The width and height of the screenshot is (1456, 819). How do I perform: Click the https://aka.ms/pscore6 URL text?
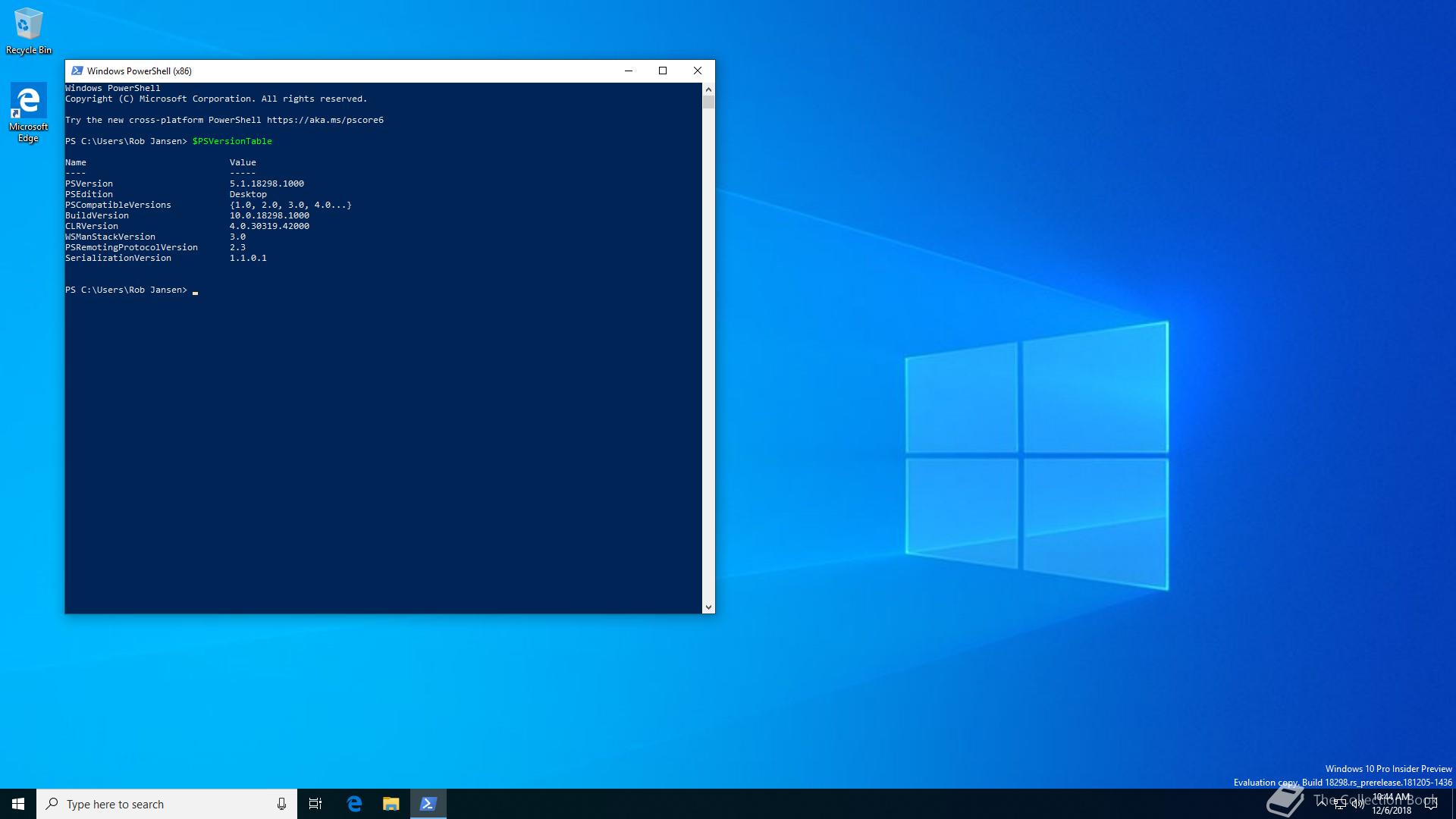point(325,120)
